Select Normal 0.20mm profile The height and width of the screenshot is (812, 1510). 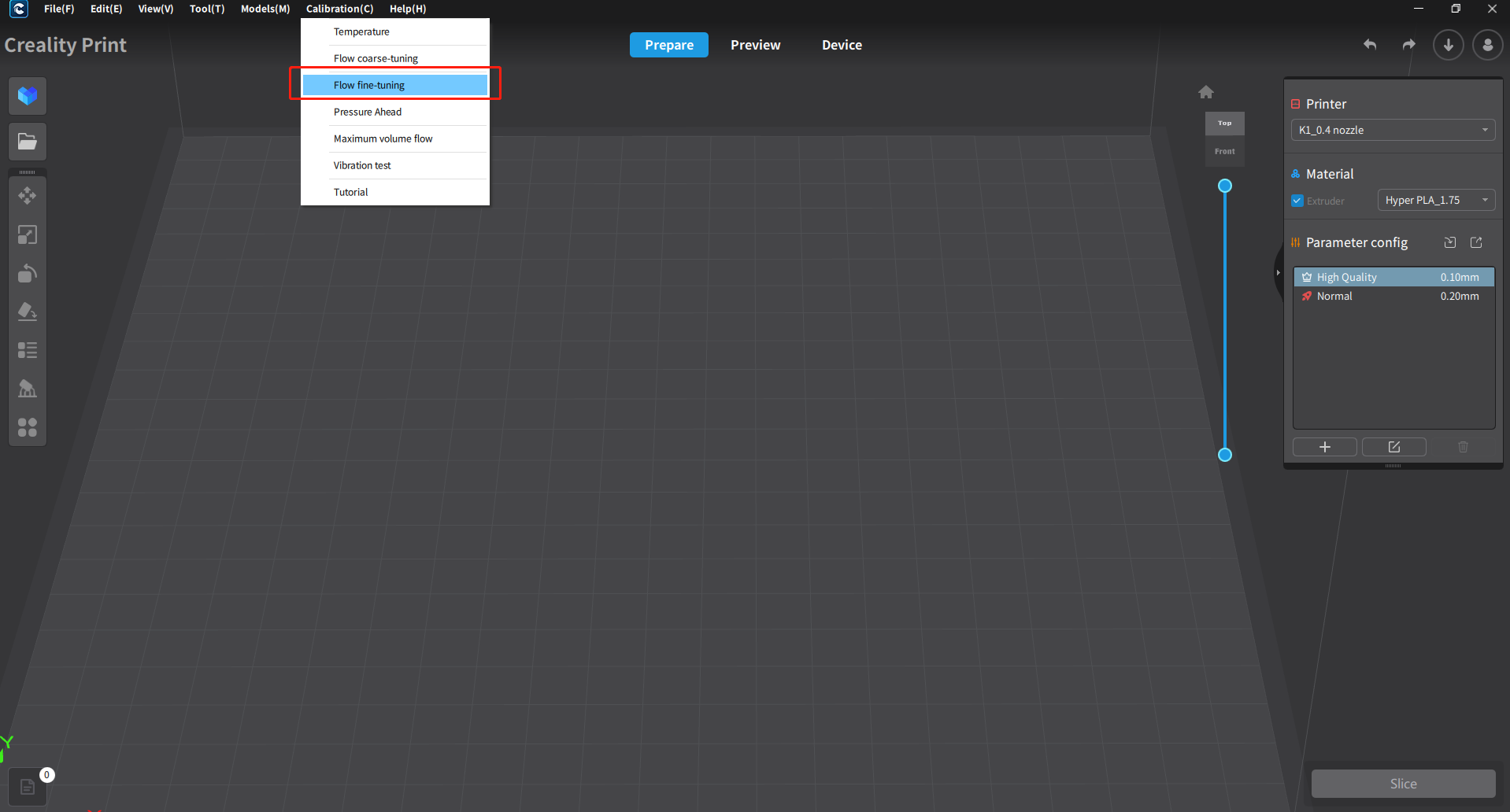click(x=1393, y=296)
